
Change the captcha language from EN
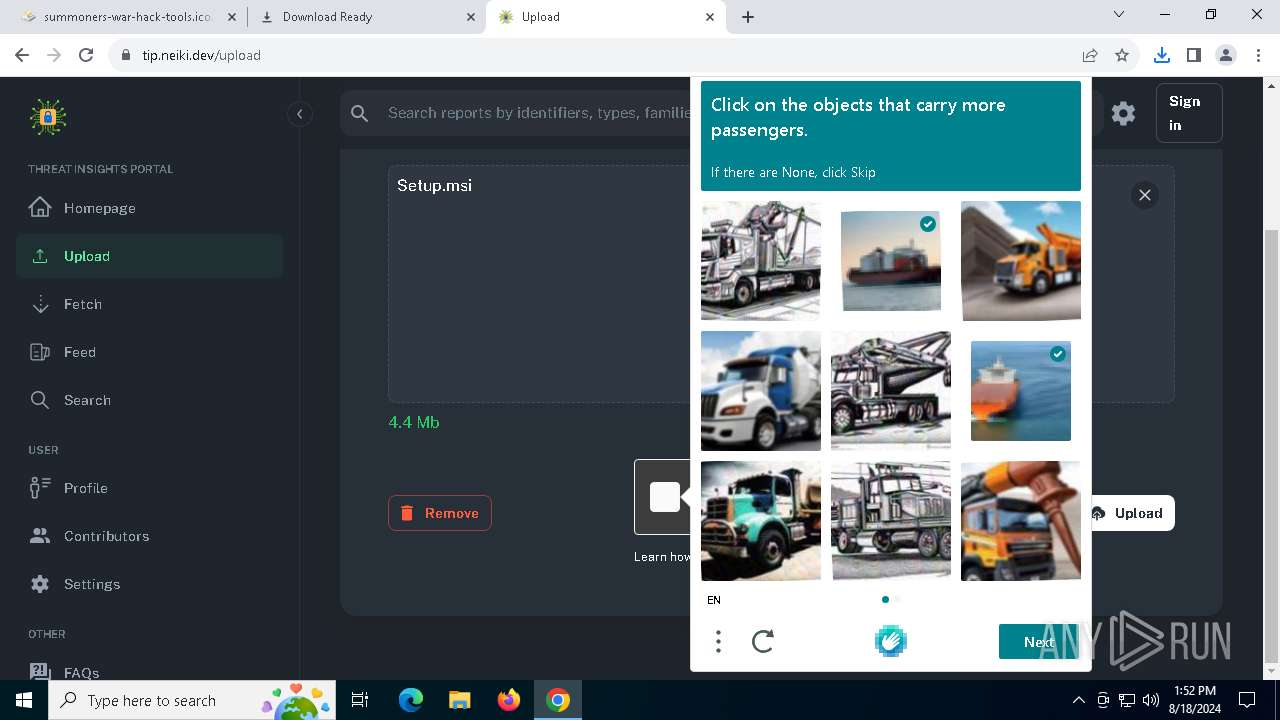click(714, 600)
